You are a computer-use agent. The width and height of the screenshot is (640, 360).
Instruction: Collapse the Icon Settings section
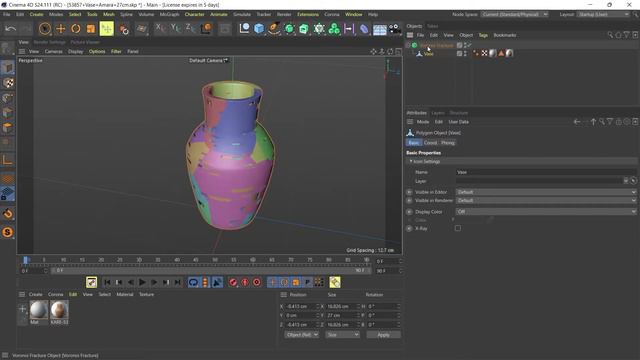[411, 161]
